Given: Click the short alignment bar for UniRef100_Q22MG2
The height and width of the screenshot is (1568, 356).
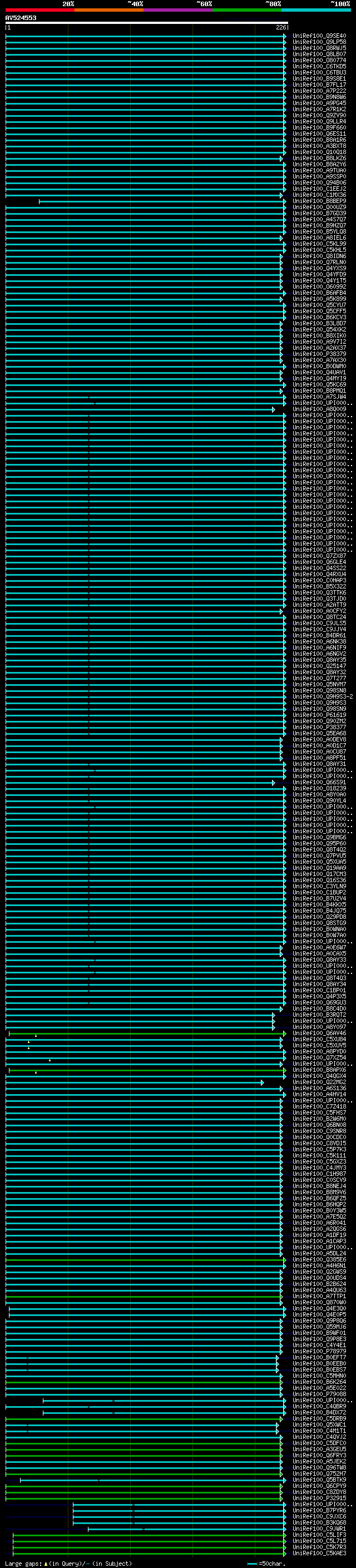Looking at the screenshot, I should pyautogui.click(x=135, y=1082).
